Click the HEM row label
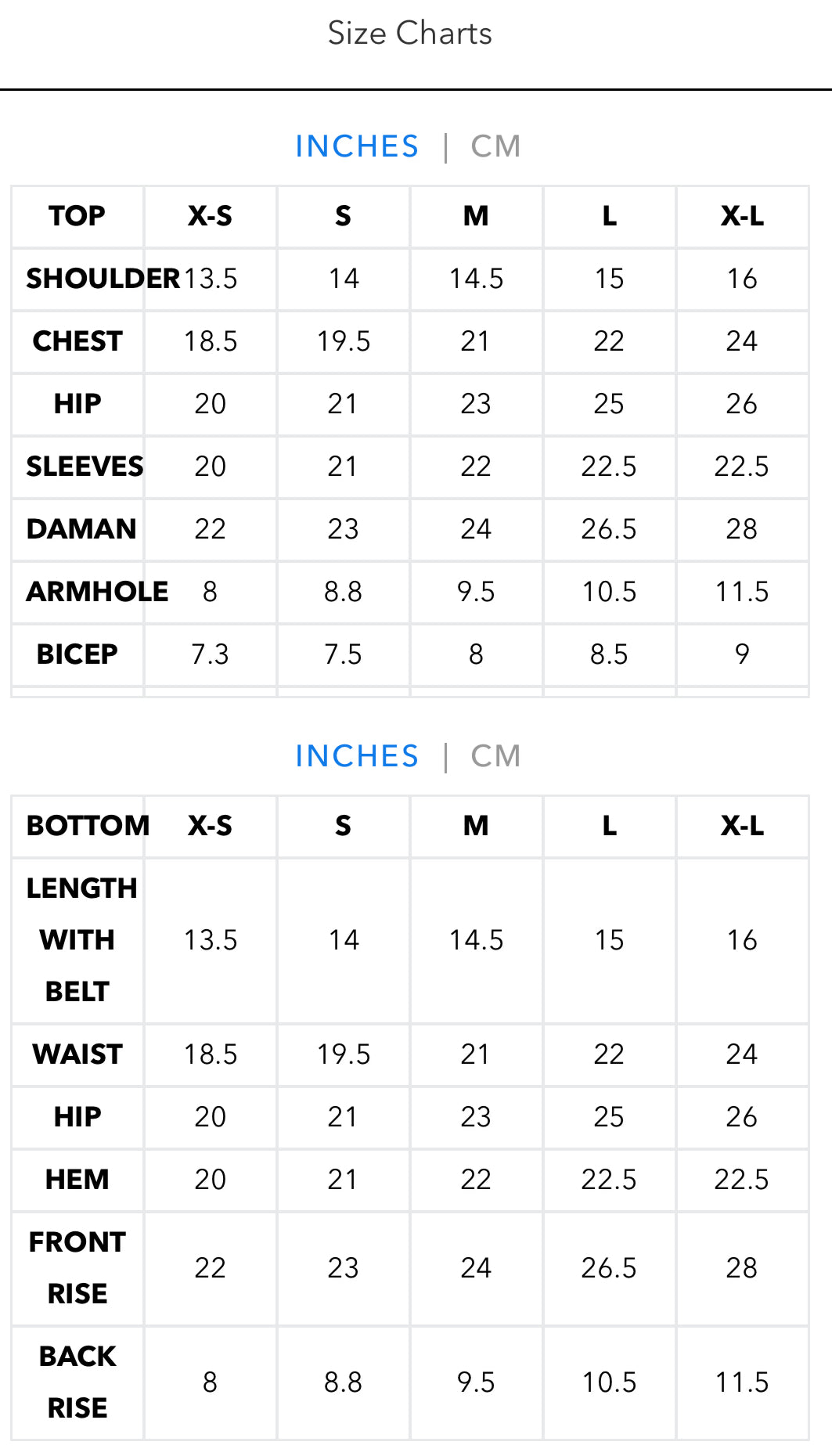The width and height of the screenshot is (832, 1456). tap(77, 1180)
